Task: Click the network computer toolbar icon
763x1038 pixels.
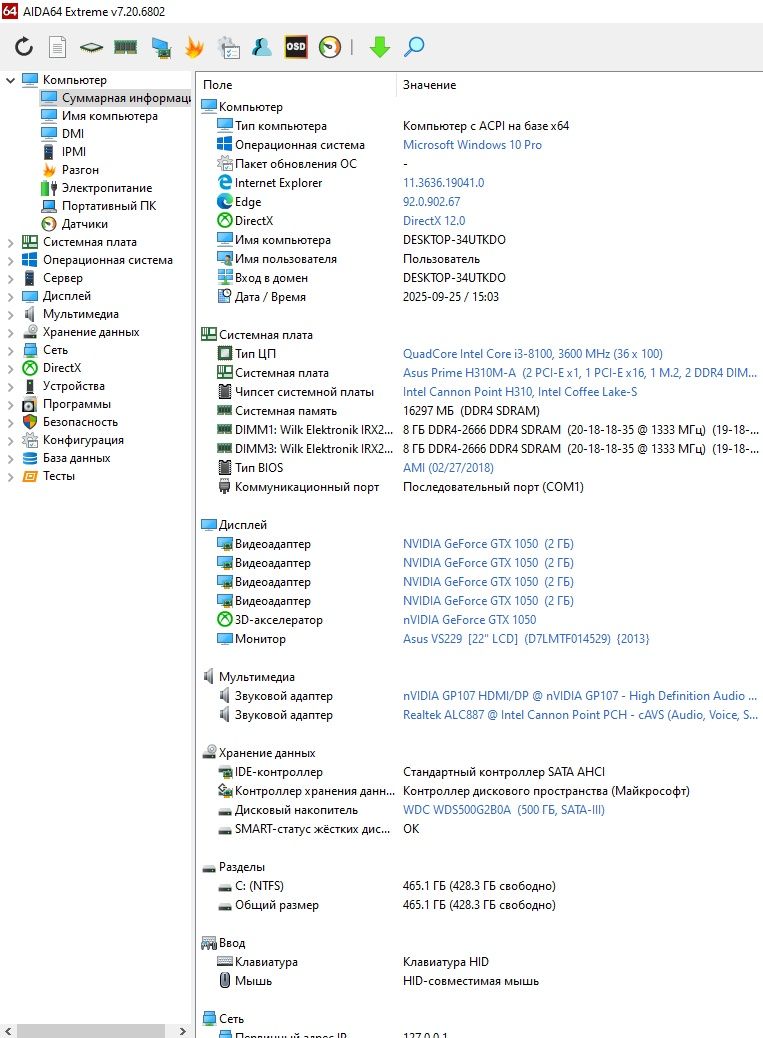Action: [161, 47]
